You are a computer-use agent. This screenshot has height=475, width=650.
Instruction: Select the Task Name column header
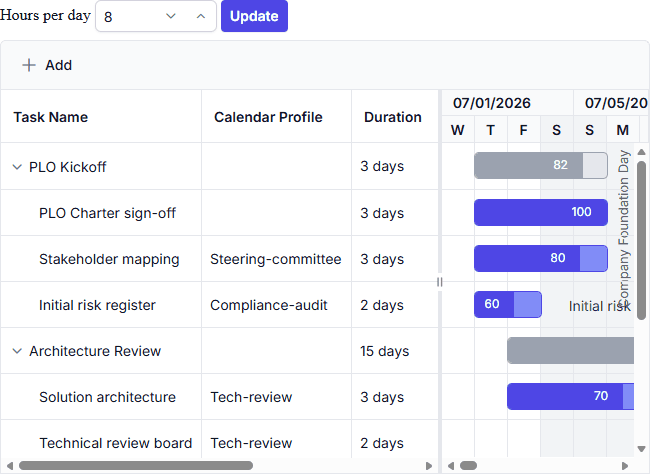coord(101,117)
